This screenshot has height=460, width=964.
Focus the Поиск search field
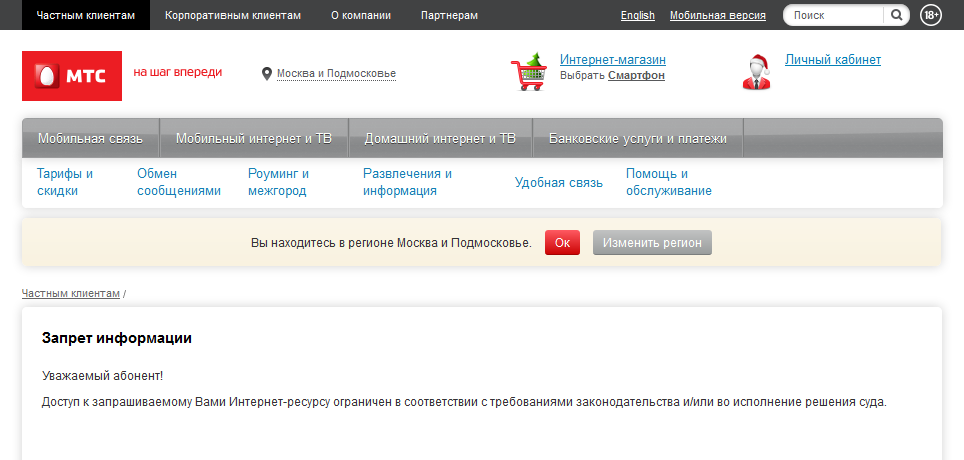(836, 15)
